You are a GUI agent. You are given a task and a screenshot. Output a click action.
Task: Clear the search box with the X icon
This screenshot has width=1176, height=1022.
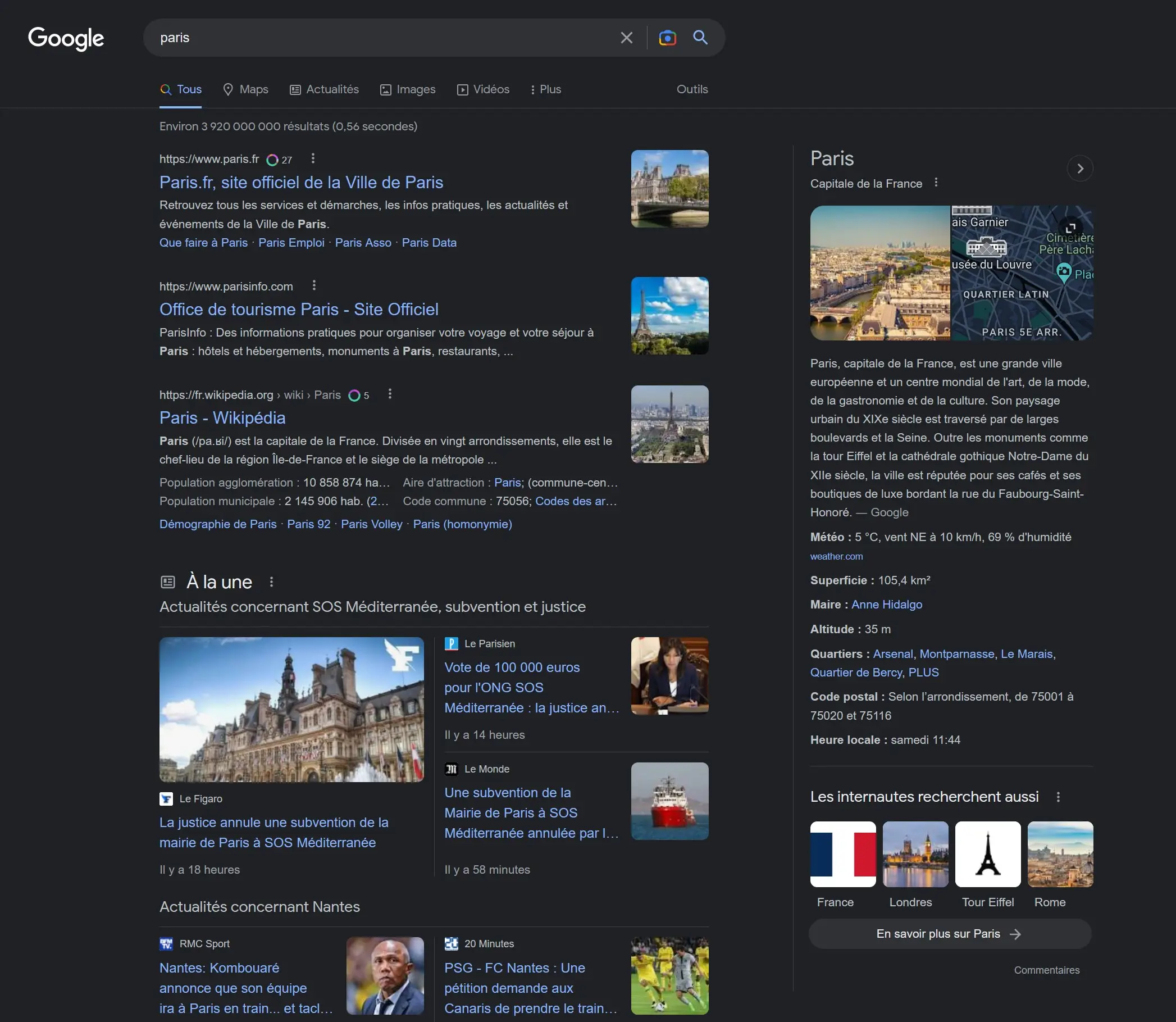pyautogui.click(x=627, y=38)
